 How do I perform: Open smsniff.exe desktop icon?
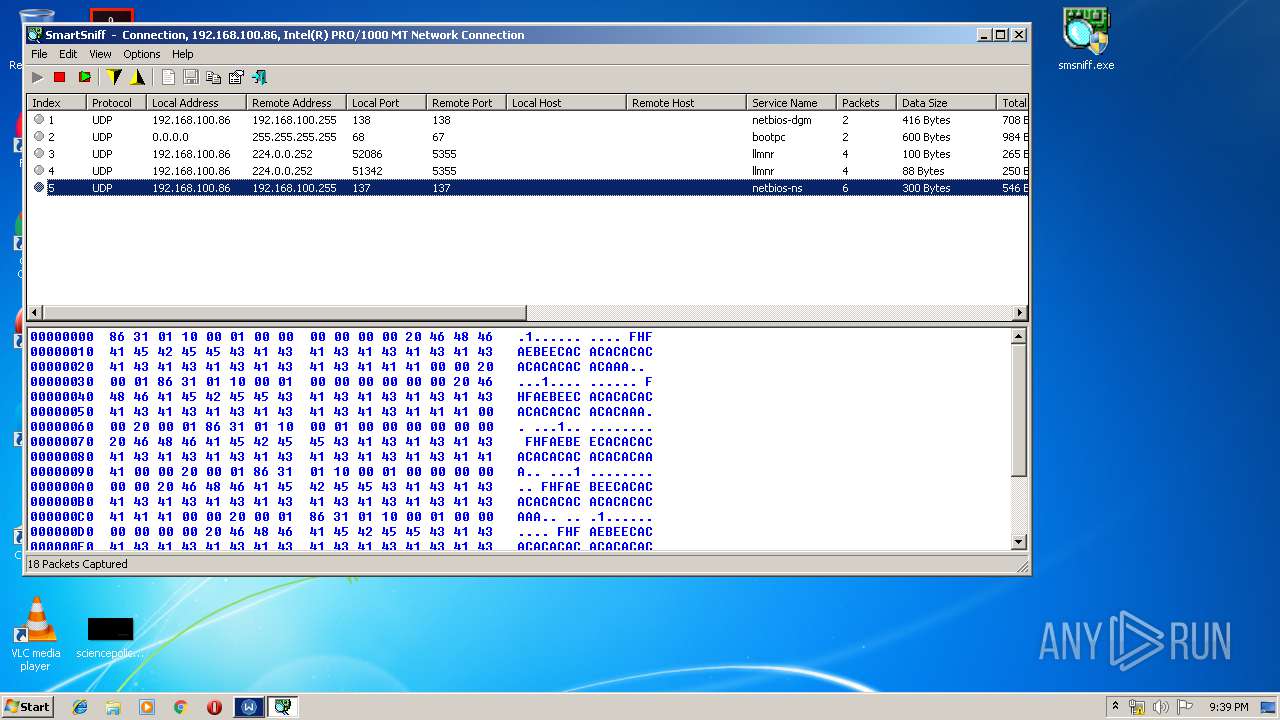click(x=1086, y=40)
